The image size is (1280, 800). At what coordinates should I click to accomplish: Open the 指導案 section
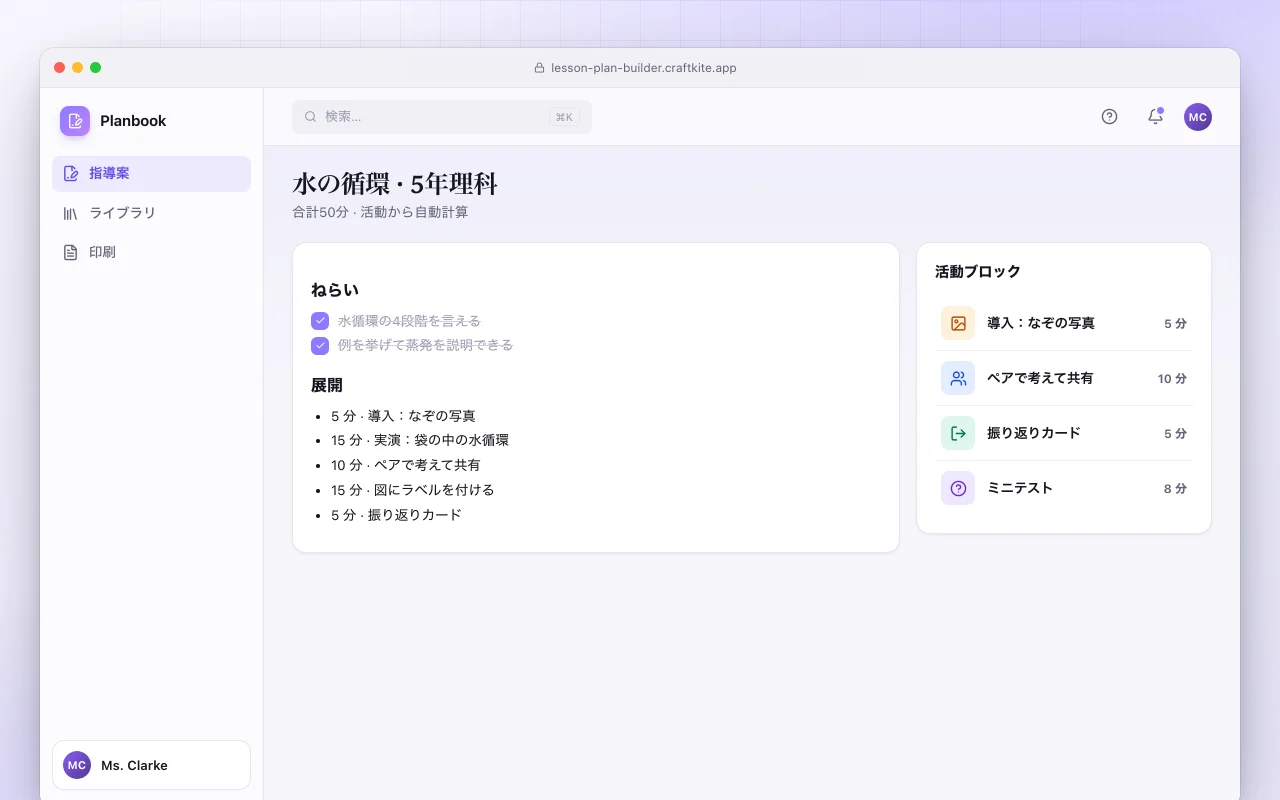click(151, 174)
